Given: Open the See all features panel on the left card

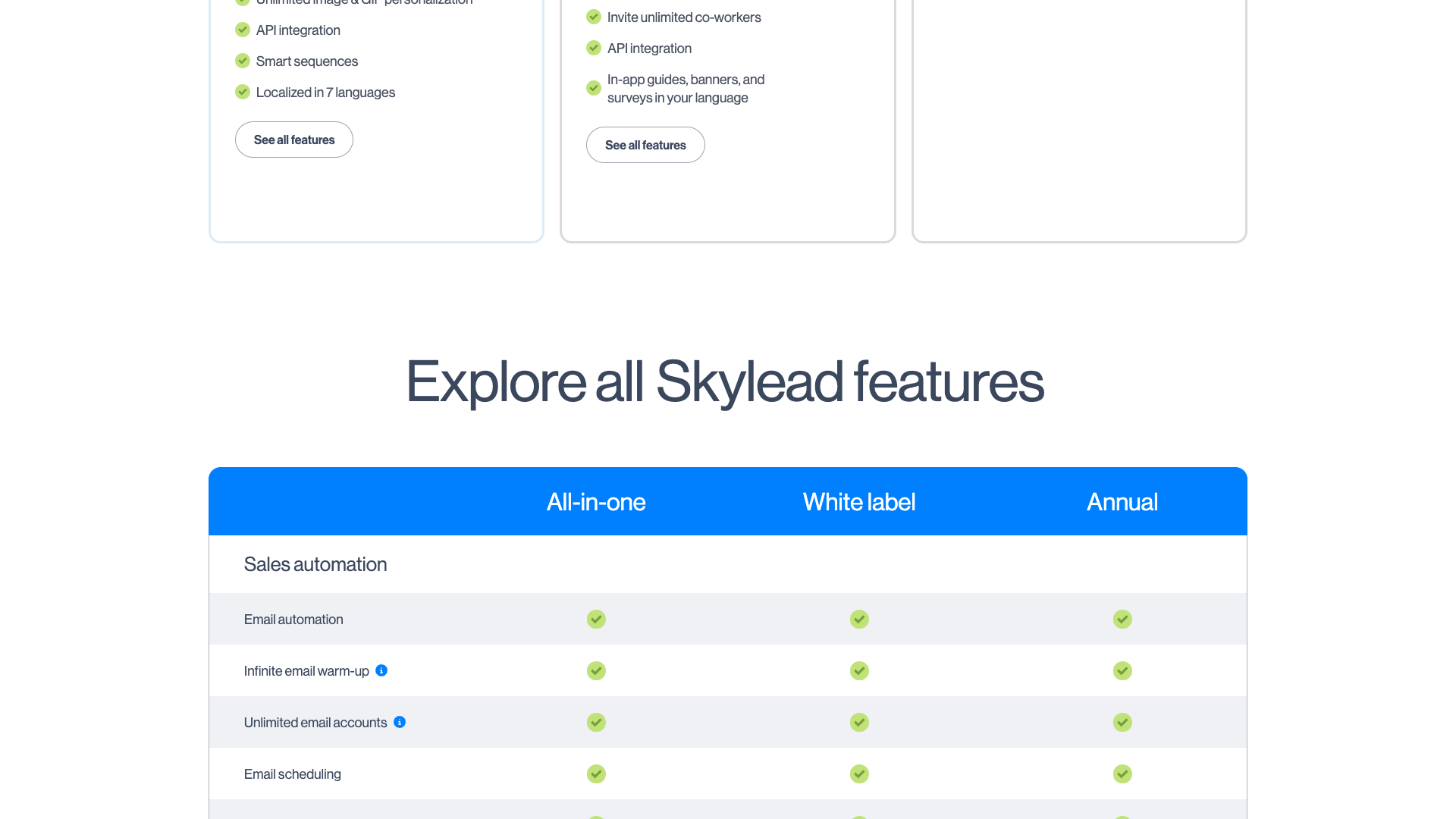Looking at the screenshot, I should click(293, 140).
